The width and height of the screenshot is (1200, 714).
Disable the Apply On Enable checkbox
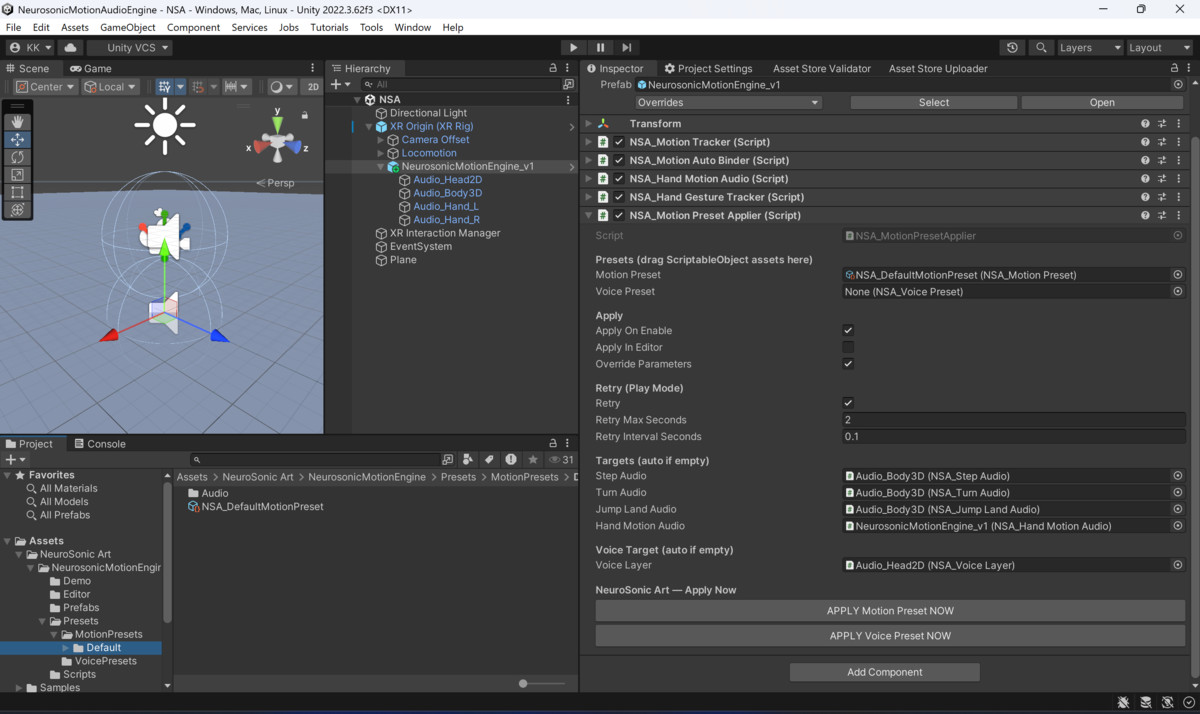[x=847, y=330]
